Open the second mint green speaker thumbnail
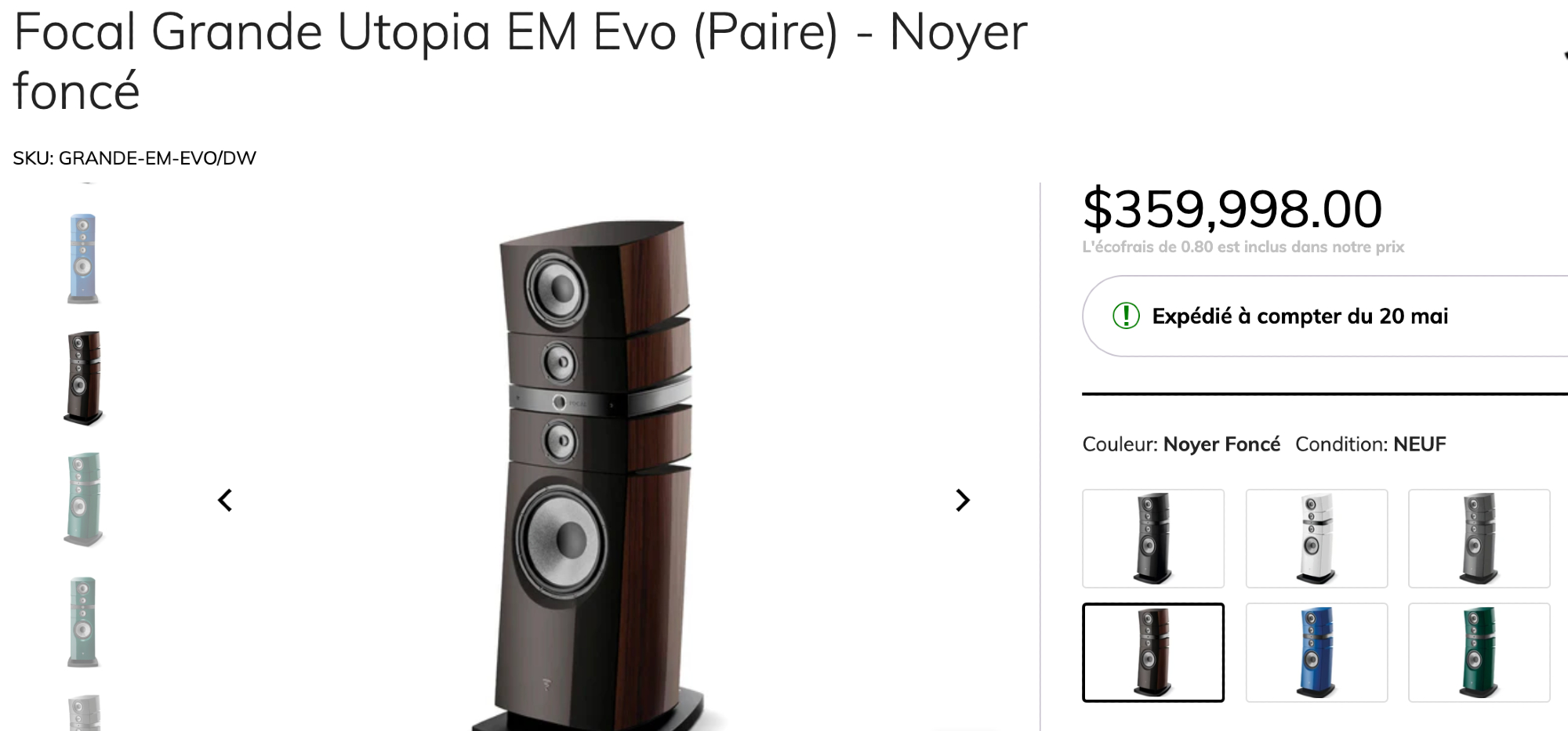 coord(83,622)
